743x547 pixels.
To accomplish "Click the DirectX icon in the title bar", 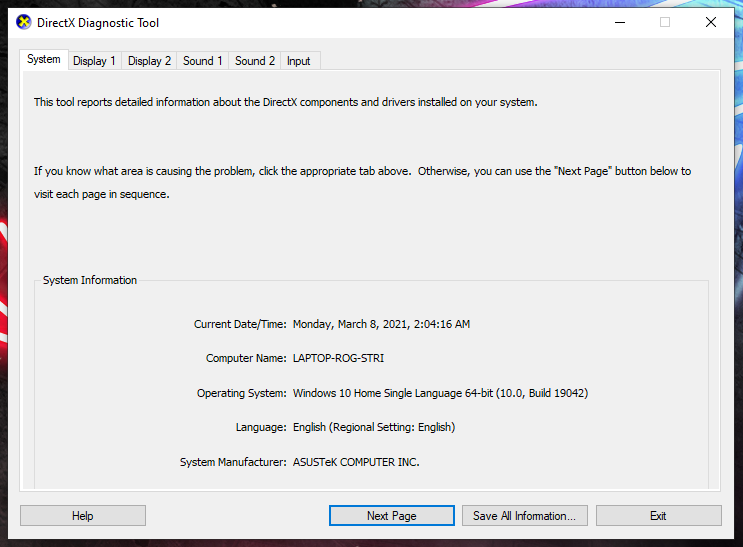I will point(23,22).
